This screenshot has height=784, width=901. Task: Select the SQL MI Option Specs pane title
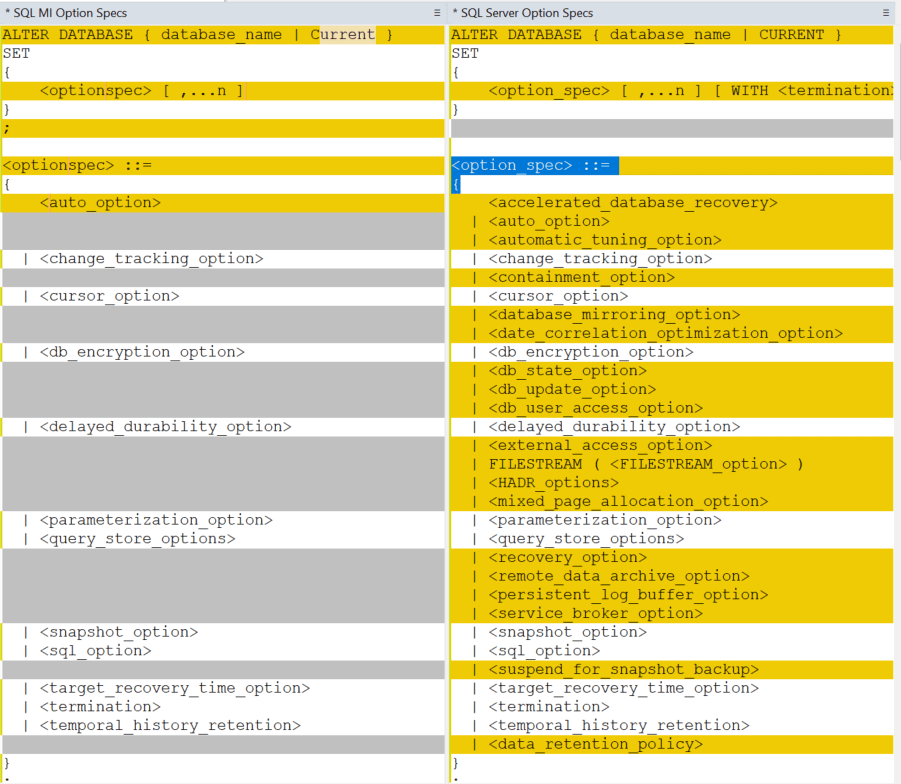pyautogui.click(x=66, y=13)
